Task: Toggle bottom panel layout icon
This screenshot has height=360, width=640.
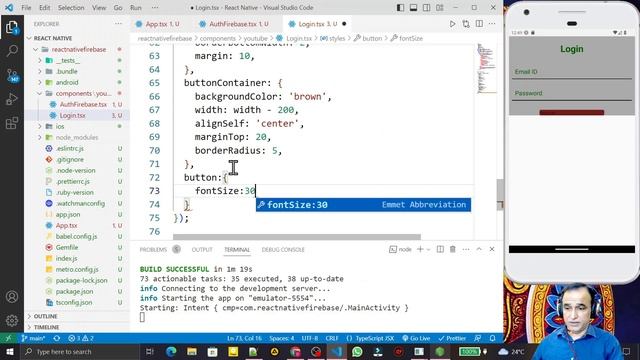Action: 413,8
